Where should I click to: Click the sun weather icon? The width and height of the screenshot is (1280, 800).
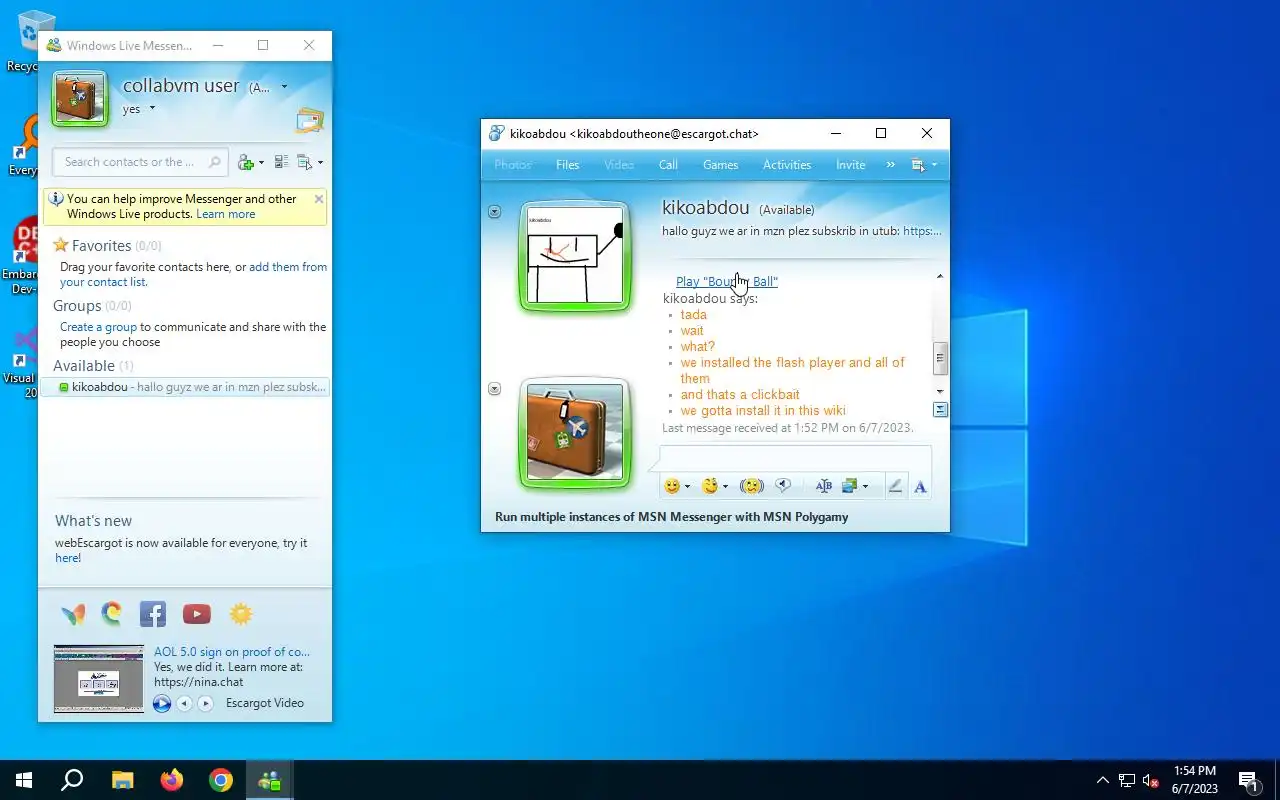241,614
